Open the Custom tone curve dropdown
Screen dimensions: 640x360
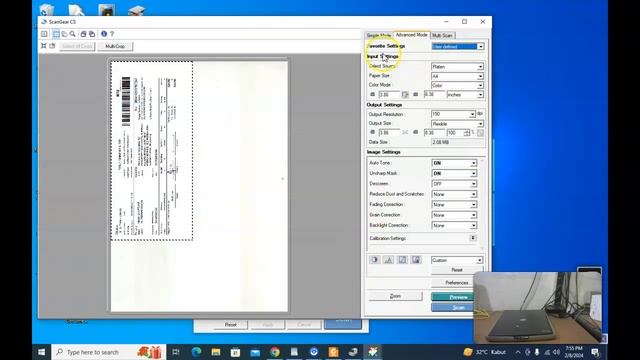pos(457,260)
